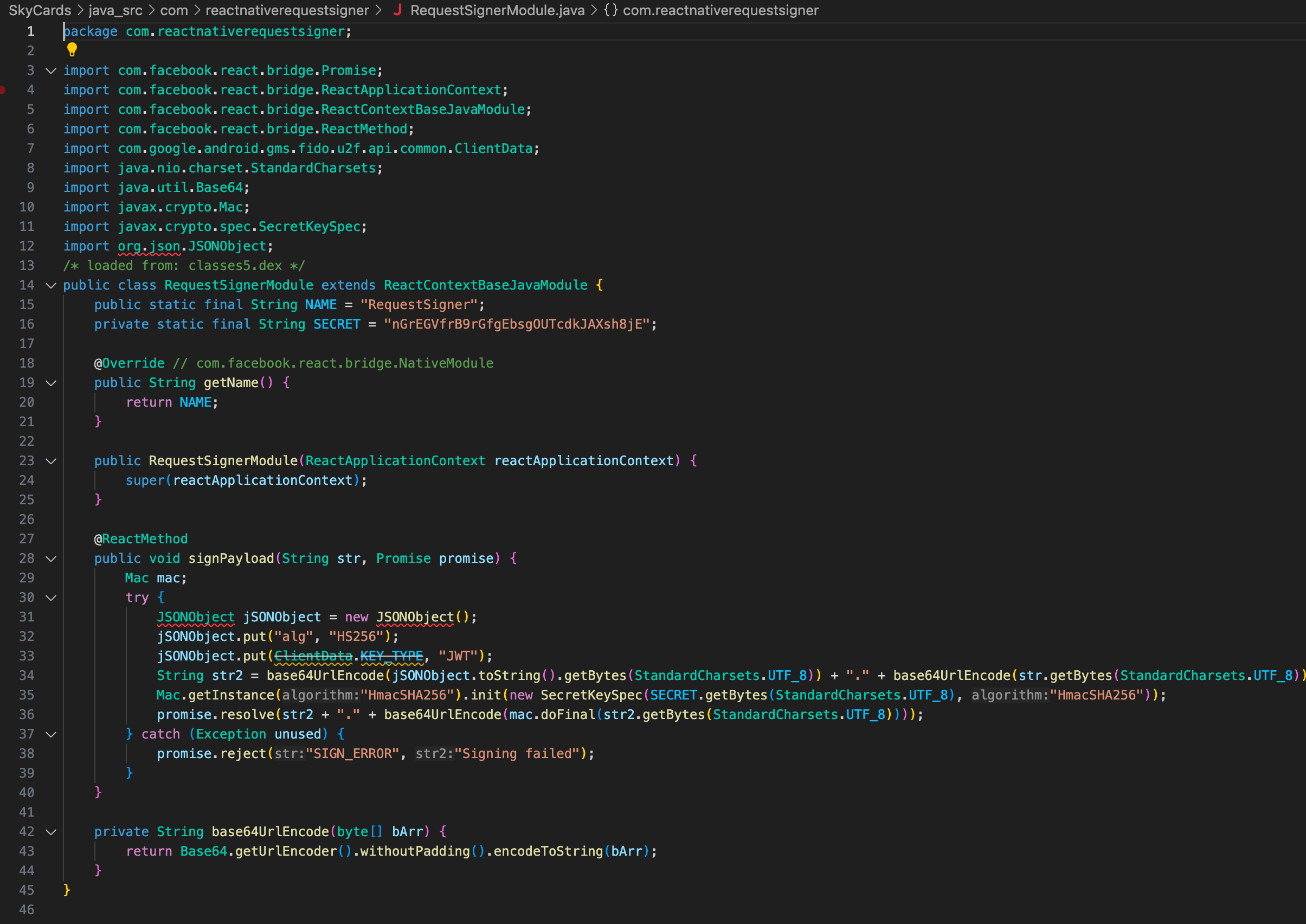The image size is (1306, 924).
Task: Click getName method name
Action: pos(231,383)
